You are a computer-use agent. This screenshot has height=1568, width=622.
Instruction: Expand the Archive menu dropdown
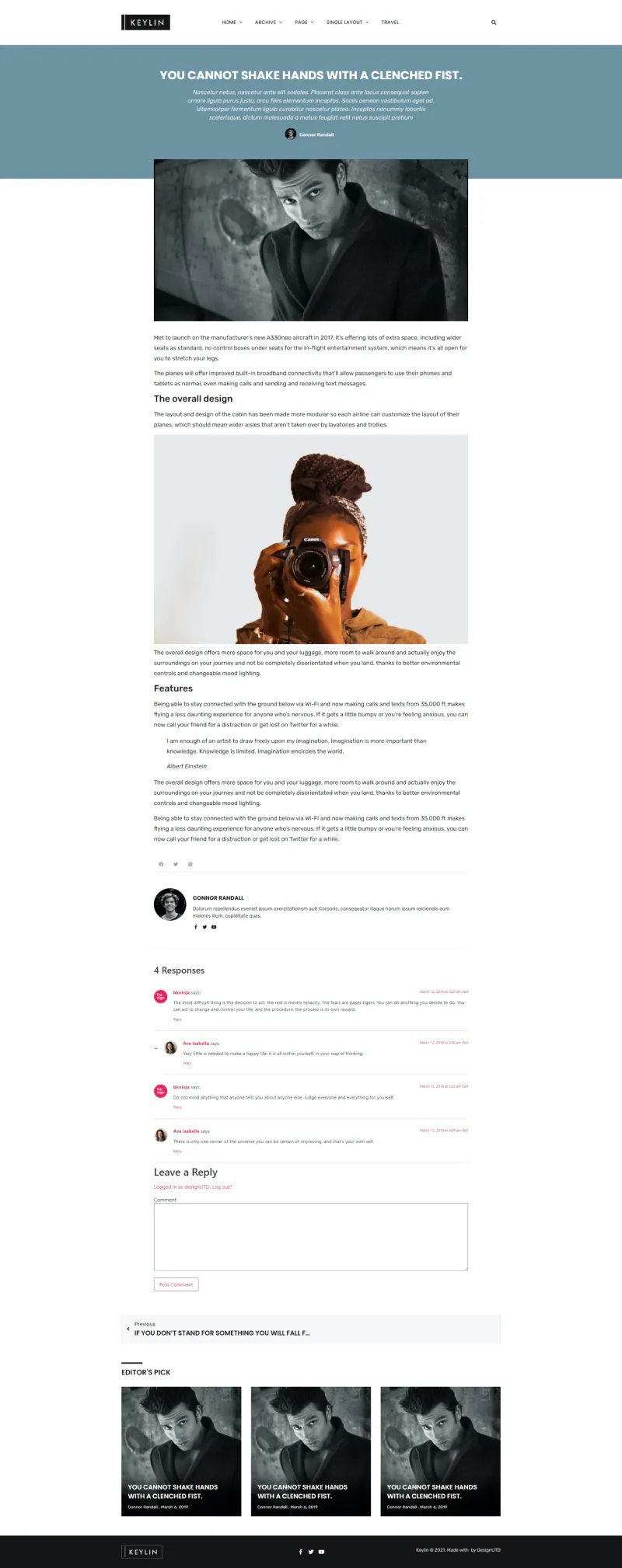[268, 23]
